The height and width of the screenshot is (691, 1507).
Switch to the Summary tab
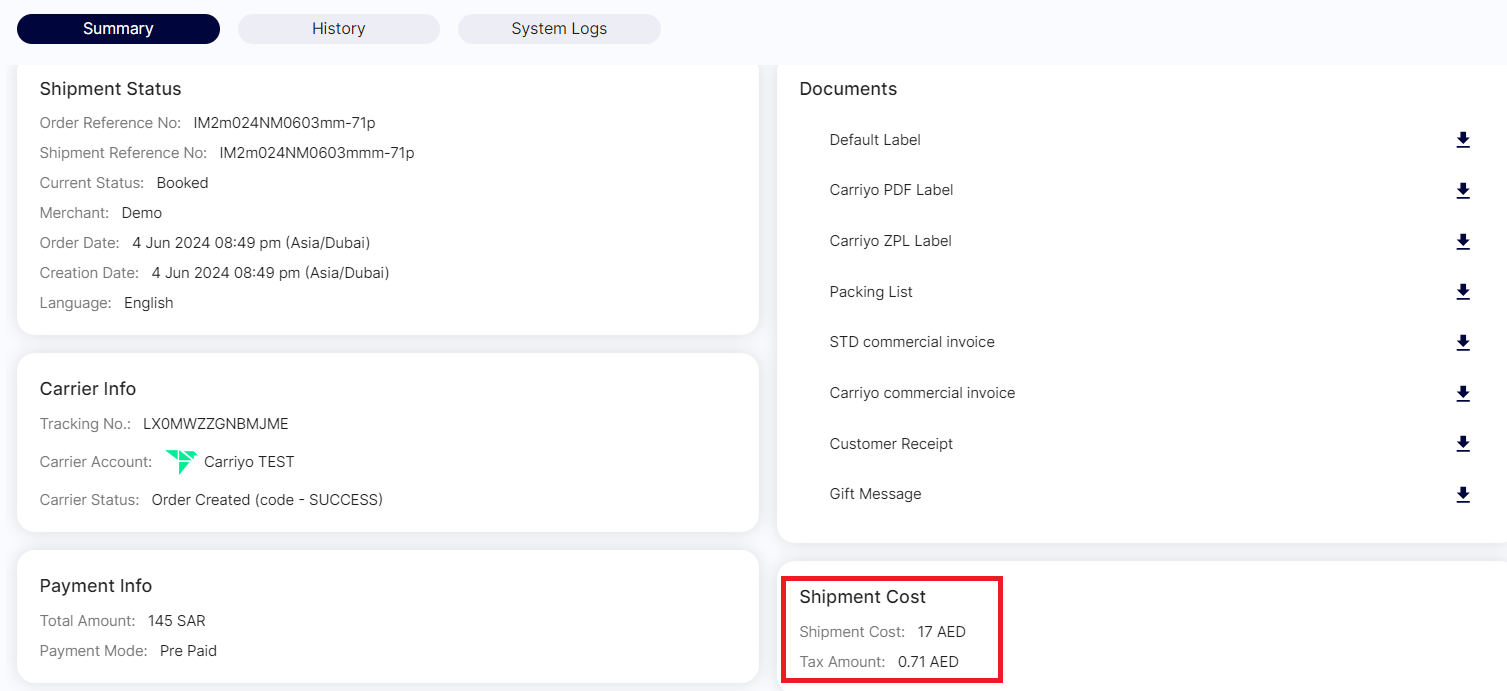[118, 29]
